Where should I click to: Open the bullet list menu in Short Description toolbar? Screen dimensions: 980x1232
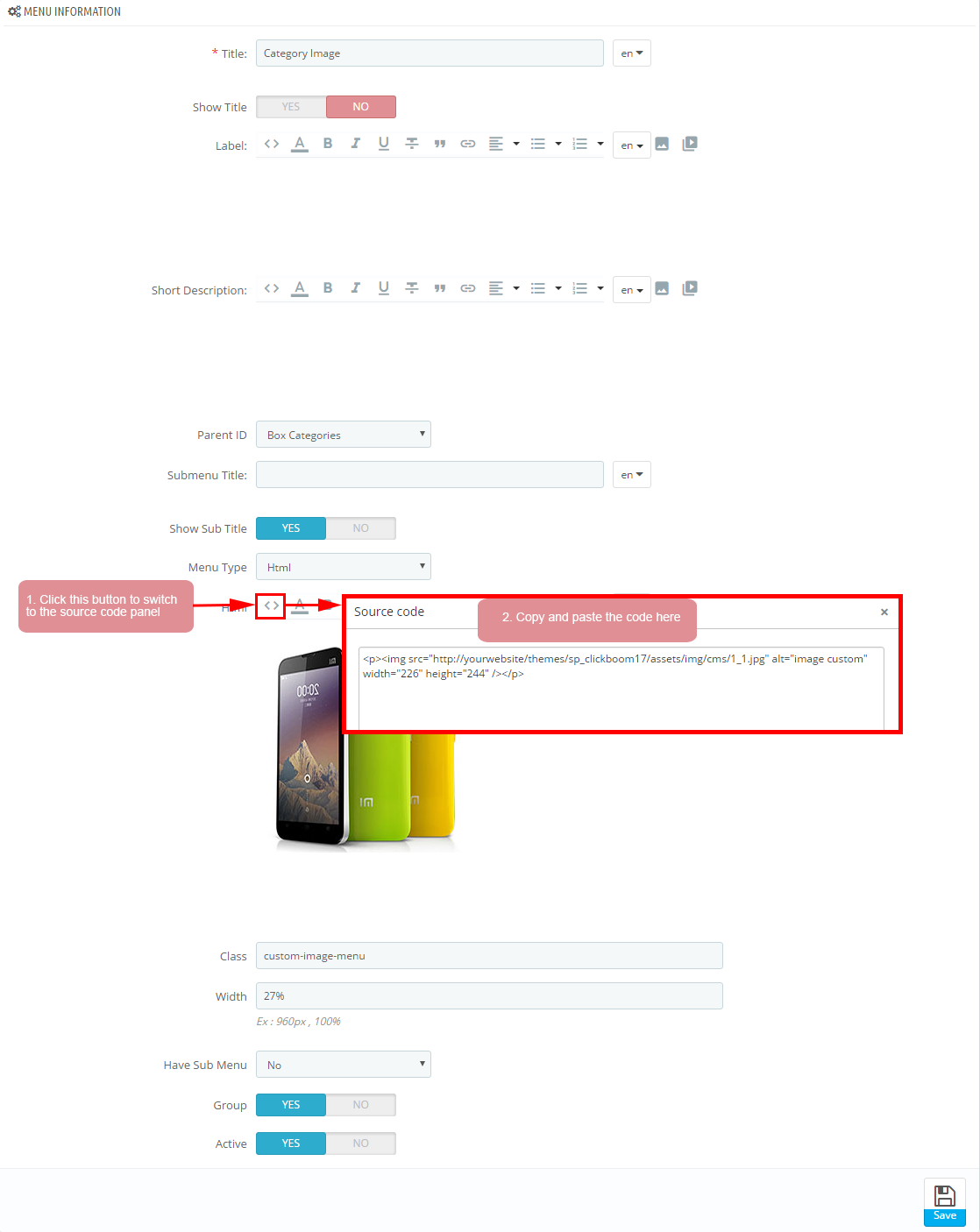coord(545,288)
